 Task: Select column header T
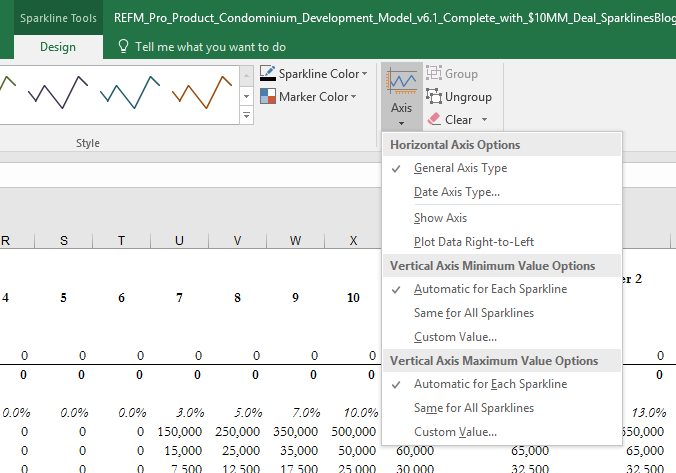[x=122, y=241]
